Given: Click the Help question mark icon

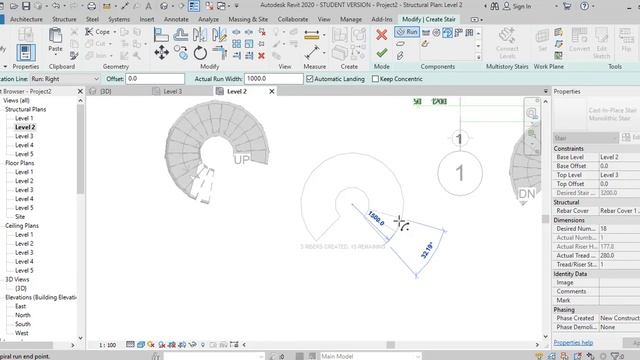Looking at the screenshot, I should (x=584, y=6).
